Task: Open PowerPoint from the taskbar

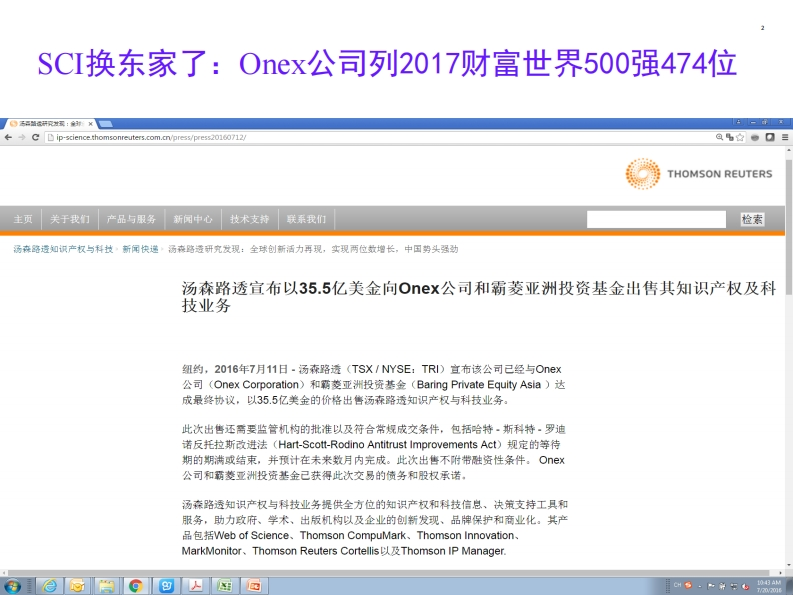Action: point(253,586)
